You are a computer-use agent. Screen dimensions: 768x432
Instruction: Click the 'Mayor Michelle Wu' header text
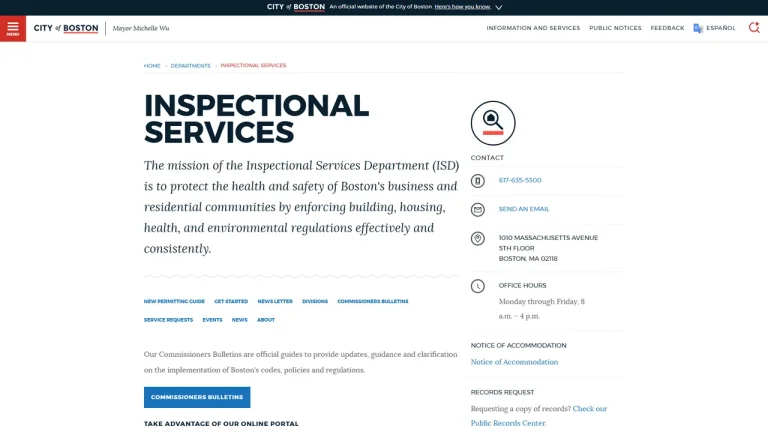coord(141,28)
